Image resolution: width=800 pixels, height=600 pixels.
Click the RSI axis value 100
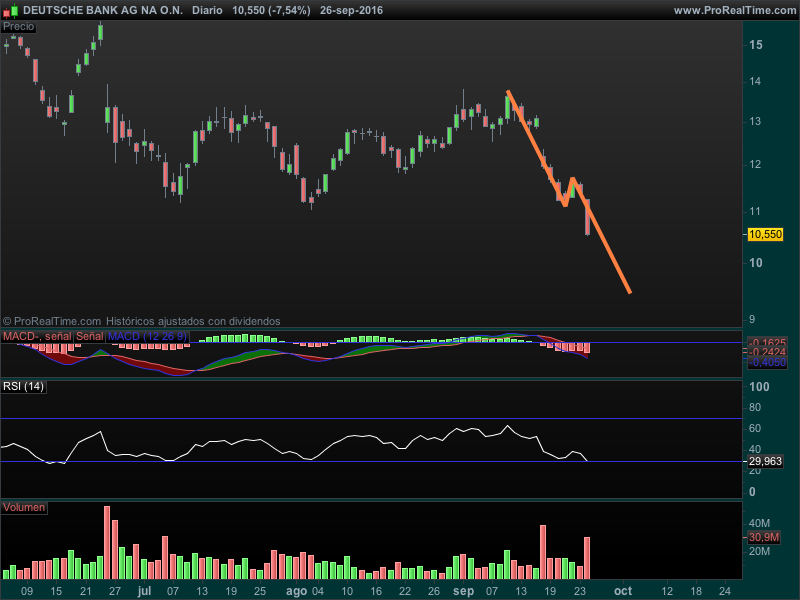pyautogui.click(x=759, y=387)
